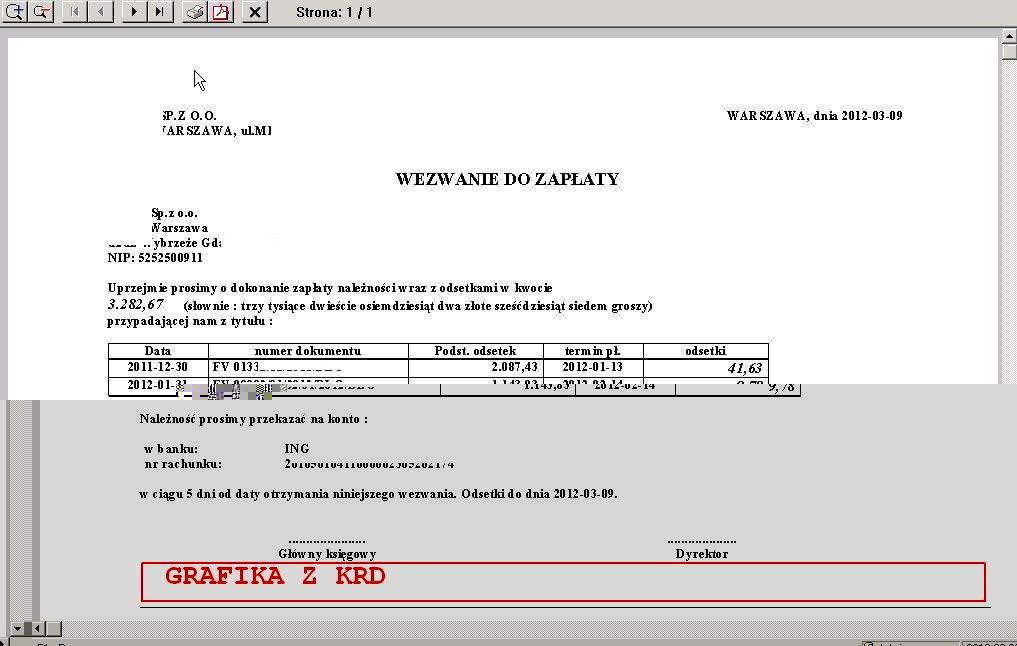Click the 'WEZWANIE DO ZAPŁATY' heading
Screen dimensions: 1017x646
pos(507,179)
